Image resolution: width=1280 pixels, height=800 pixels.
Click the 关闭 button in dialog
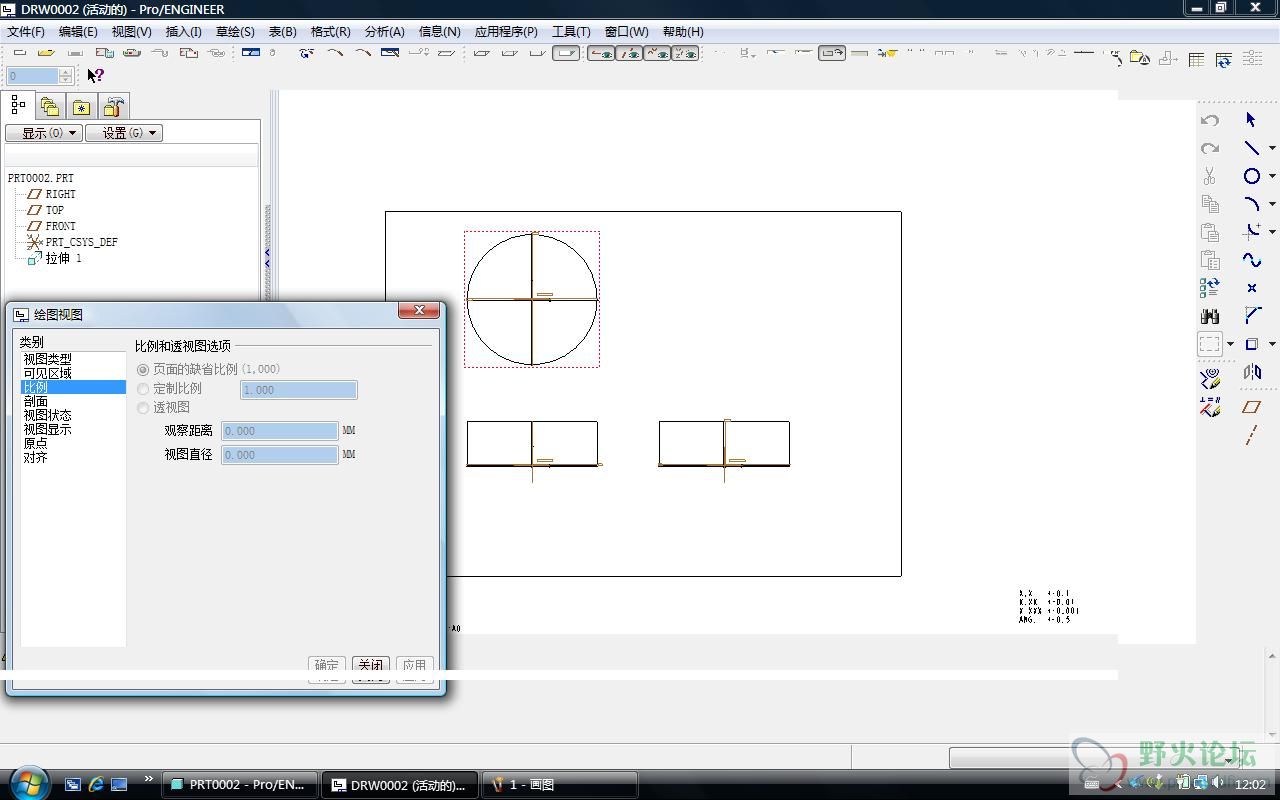[x=371, y=665]
